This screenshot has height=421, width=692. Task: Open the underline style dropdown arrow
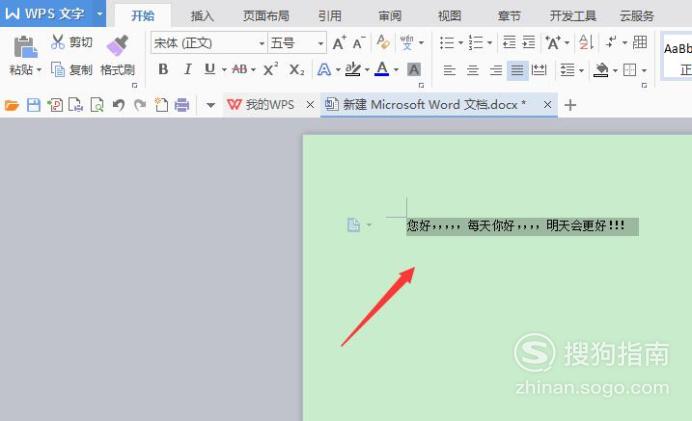coord(224,70)
